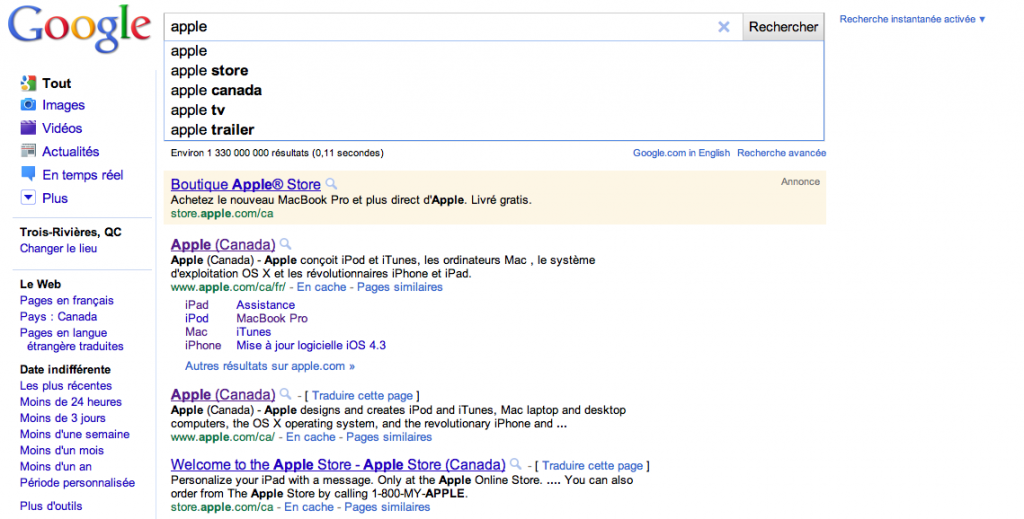Expand the Plus dropdown in sidebar
The height and width of the screenshot is (519, 1024).
pyautogui.click(x=28, y=198)
